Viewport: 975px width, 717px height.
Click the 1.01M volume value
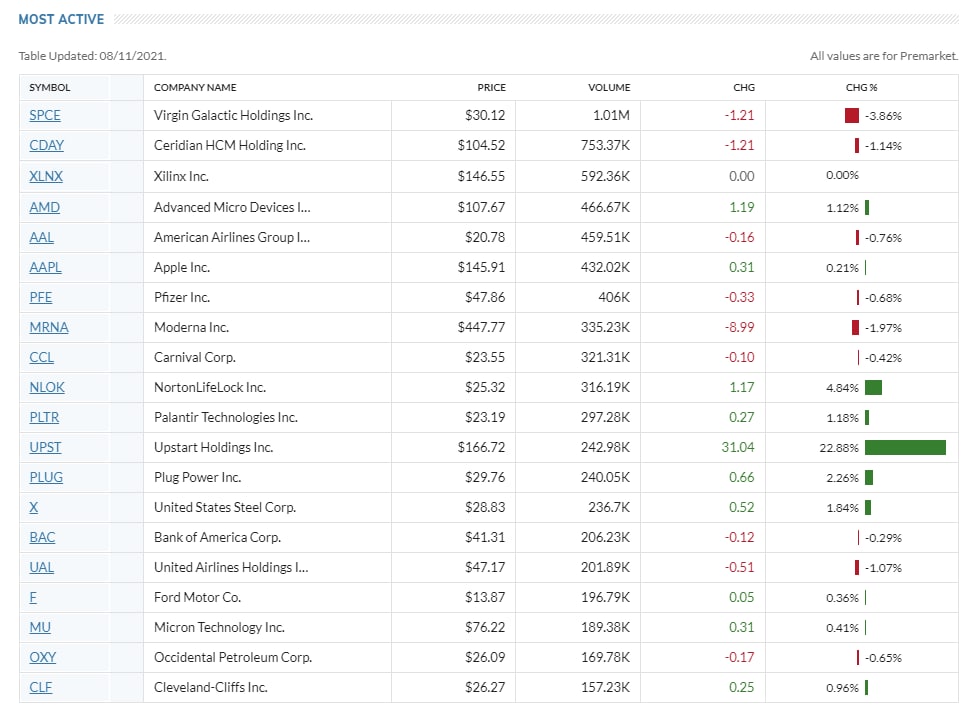611,116
